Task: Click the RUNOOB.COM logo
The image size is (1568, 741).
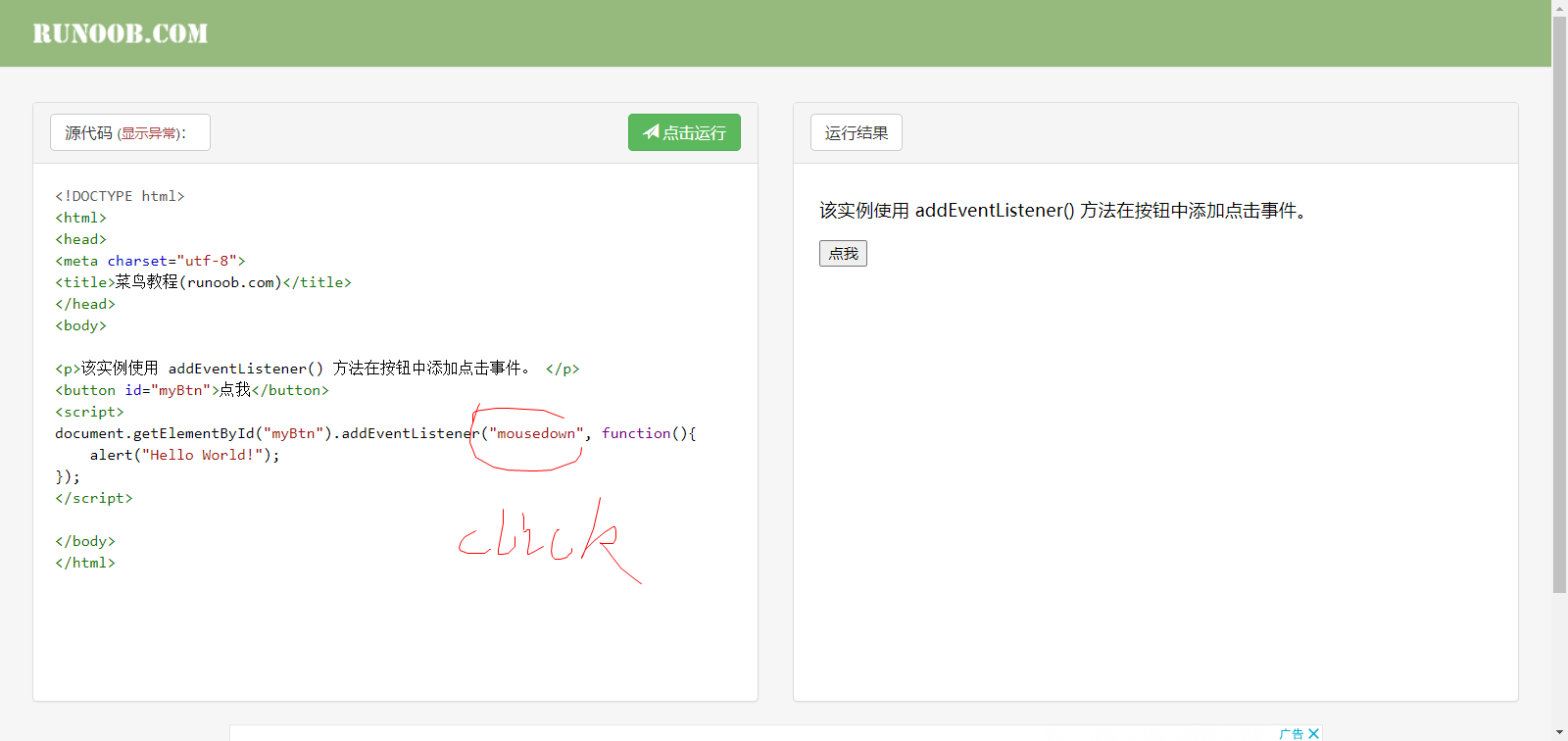Action: (121, 33)
